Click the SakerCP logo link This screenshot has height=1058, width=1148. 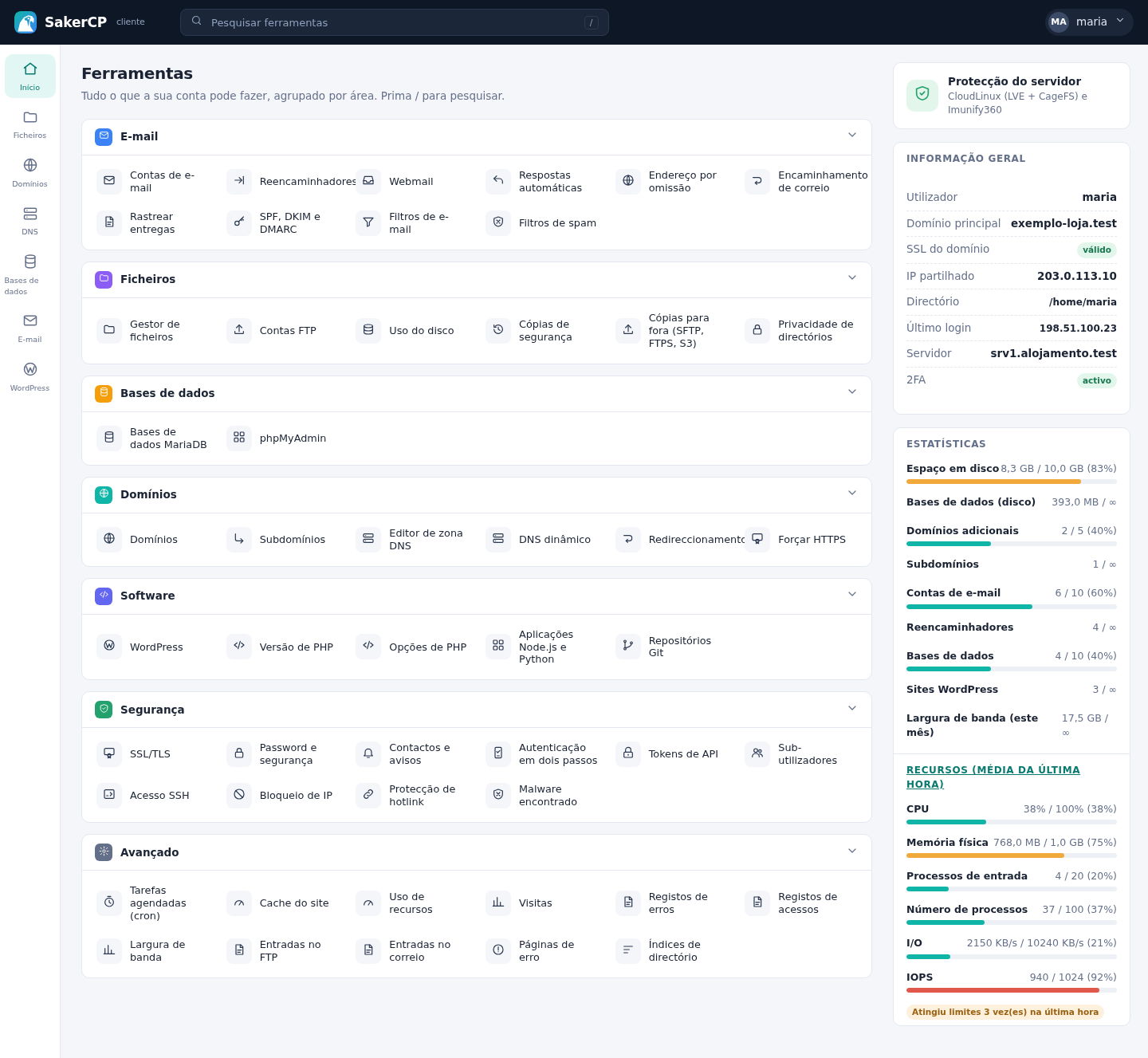61,22
